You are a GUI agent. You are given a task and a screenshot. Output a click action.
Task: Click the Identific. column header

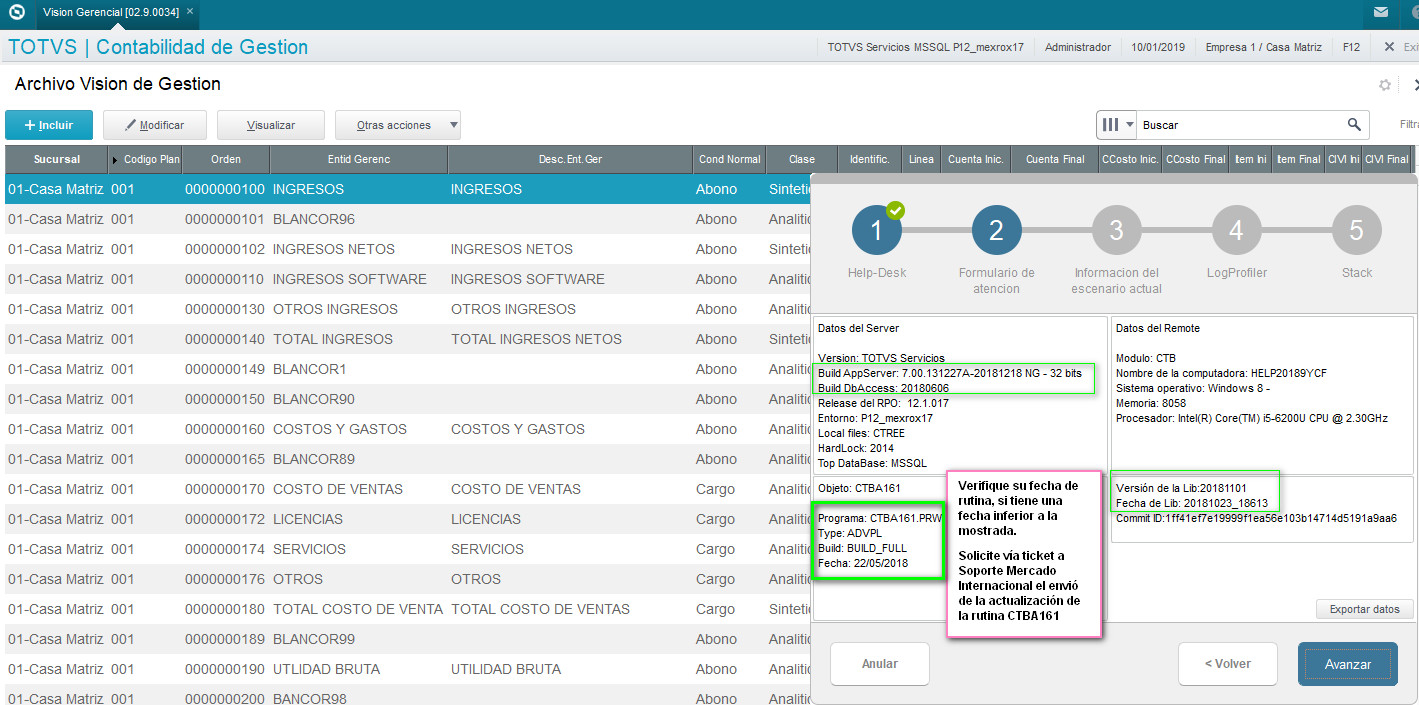click(870, 160)
